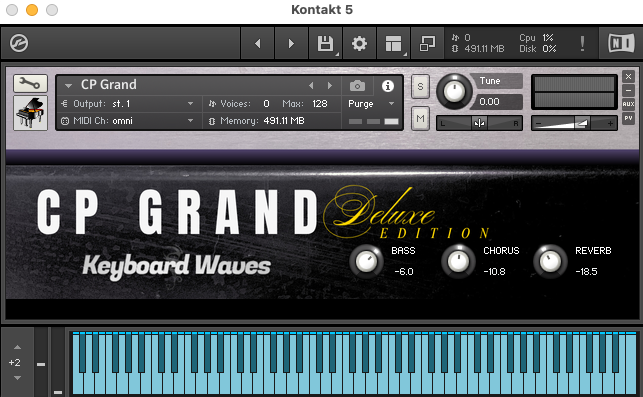Minimize the instrument header view

point(628,90)
